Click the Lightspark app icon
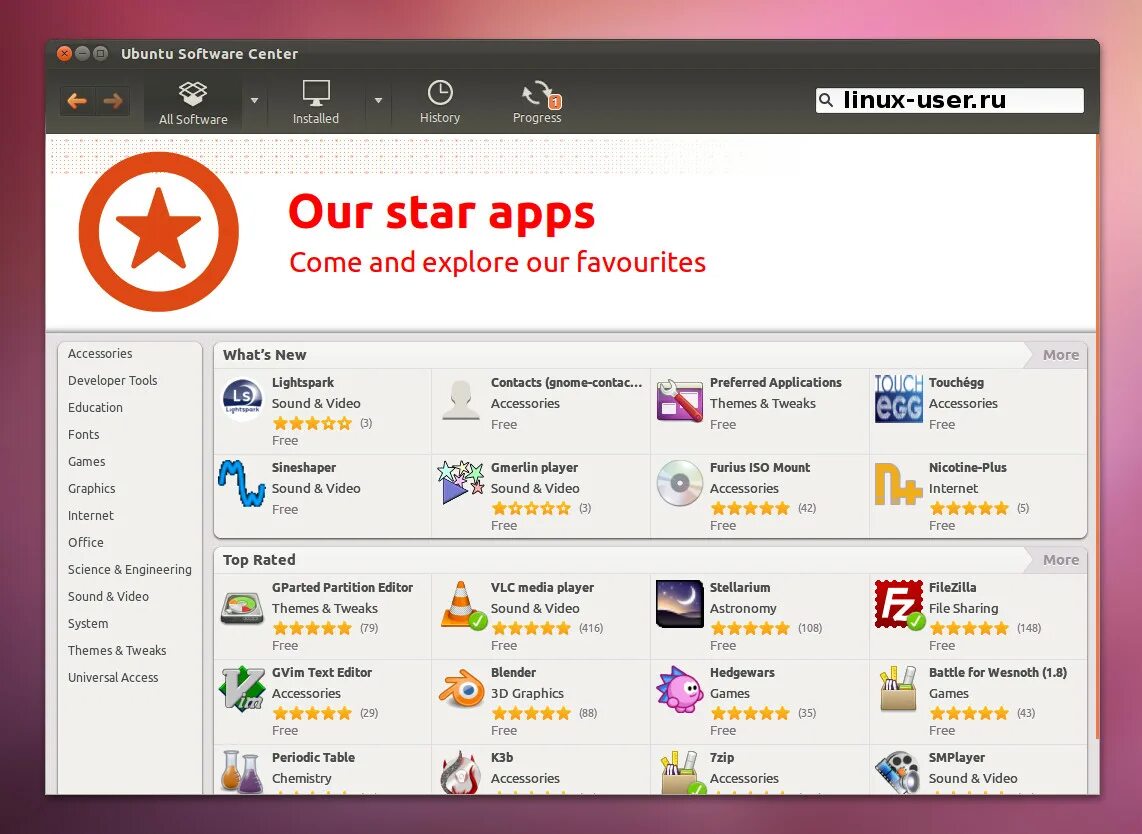The height and width of the screenshot is (834, 1142). 242,400
